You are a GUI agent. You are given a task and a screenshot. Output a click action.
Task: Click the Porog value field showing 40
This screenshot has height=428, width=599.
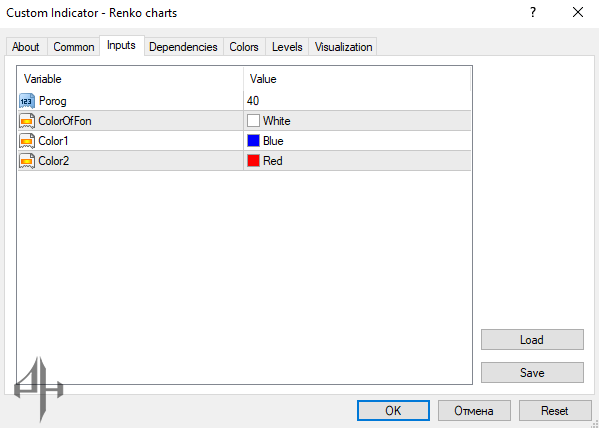click(x=357, y=101)
